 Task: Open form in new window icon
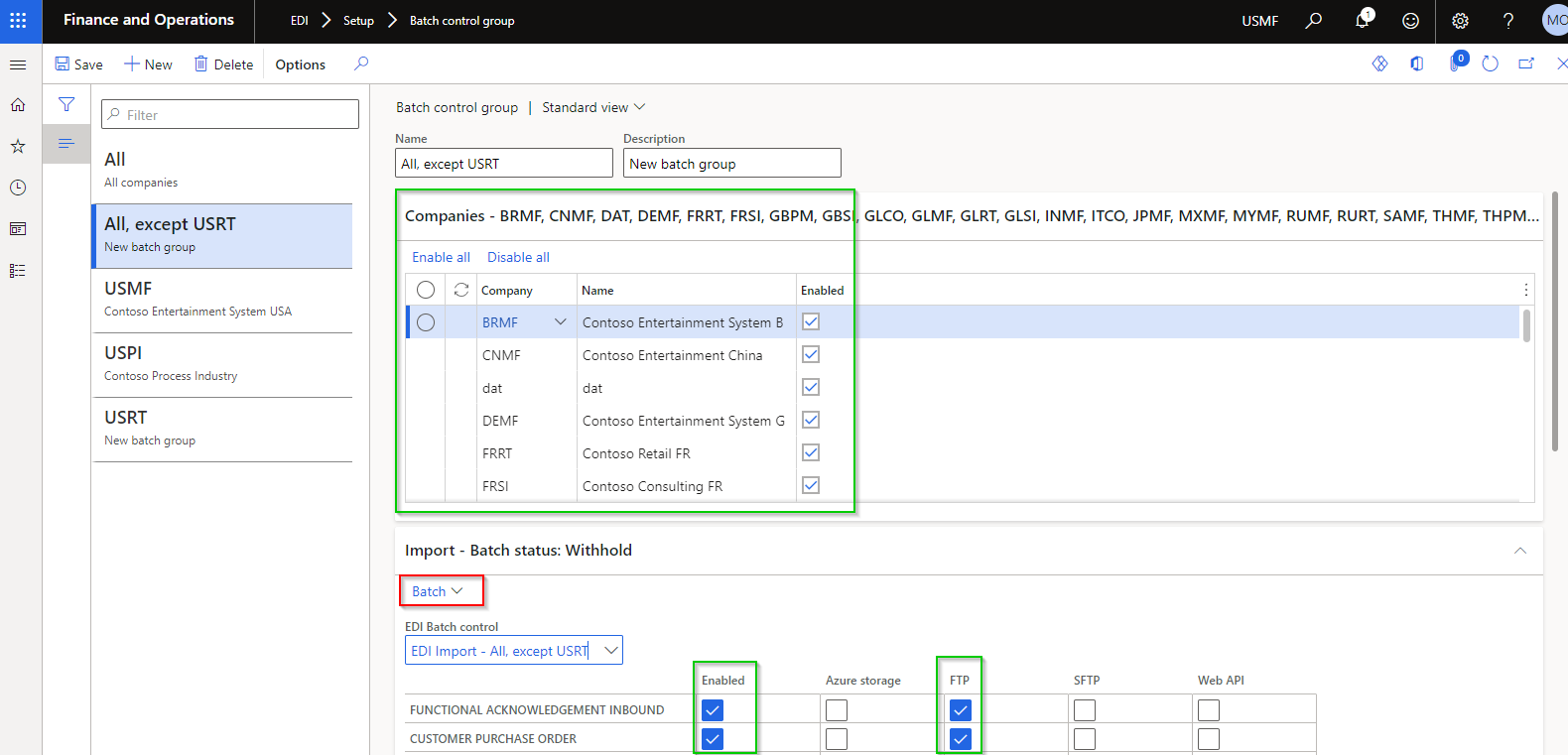coord(1526,63)
